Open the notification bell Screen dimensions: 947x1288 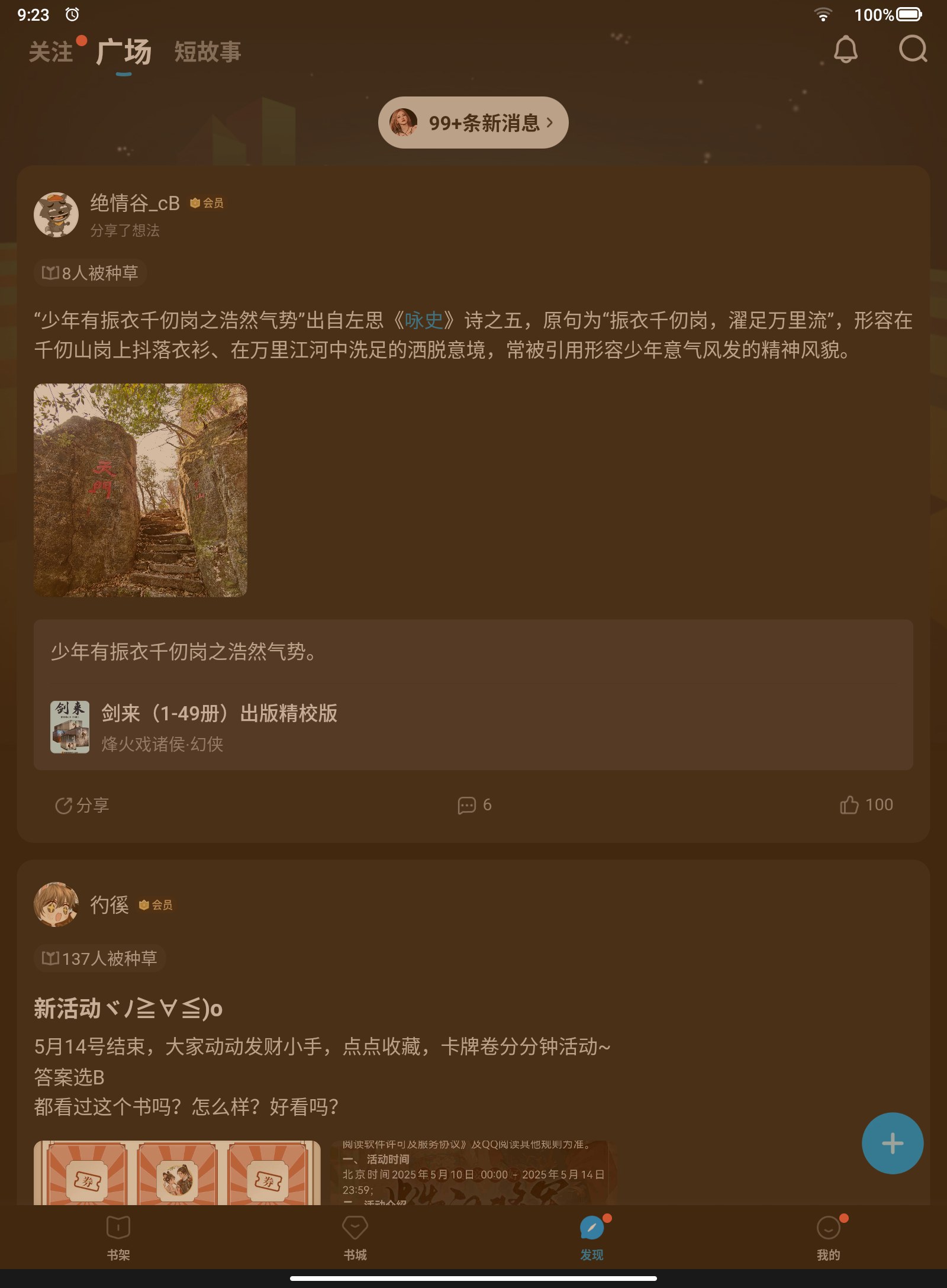click(845, 49)
